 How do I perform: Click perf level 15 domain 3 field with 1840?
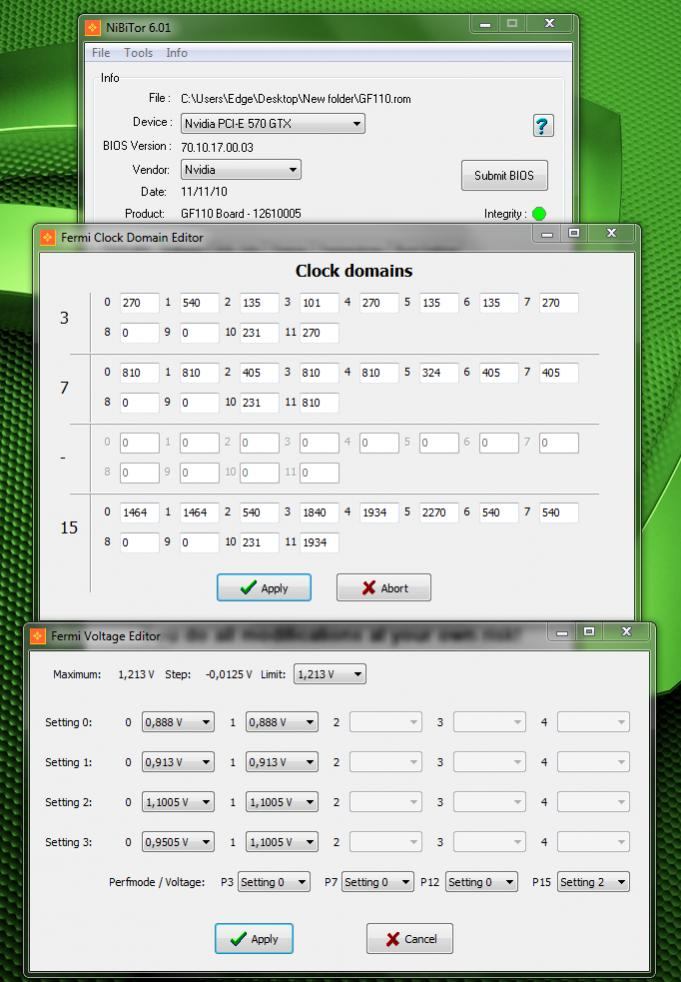click(x=320, y=513)
